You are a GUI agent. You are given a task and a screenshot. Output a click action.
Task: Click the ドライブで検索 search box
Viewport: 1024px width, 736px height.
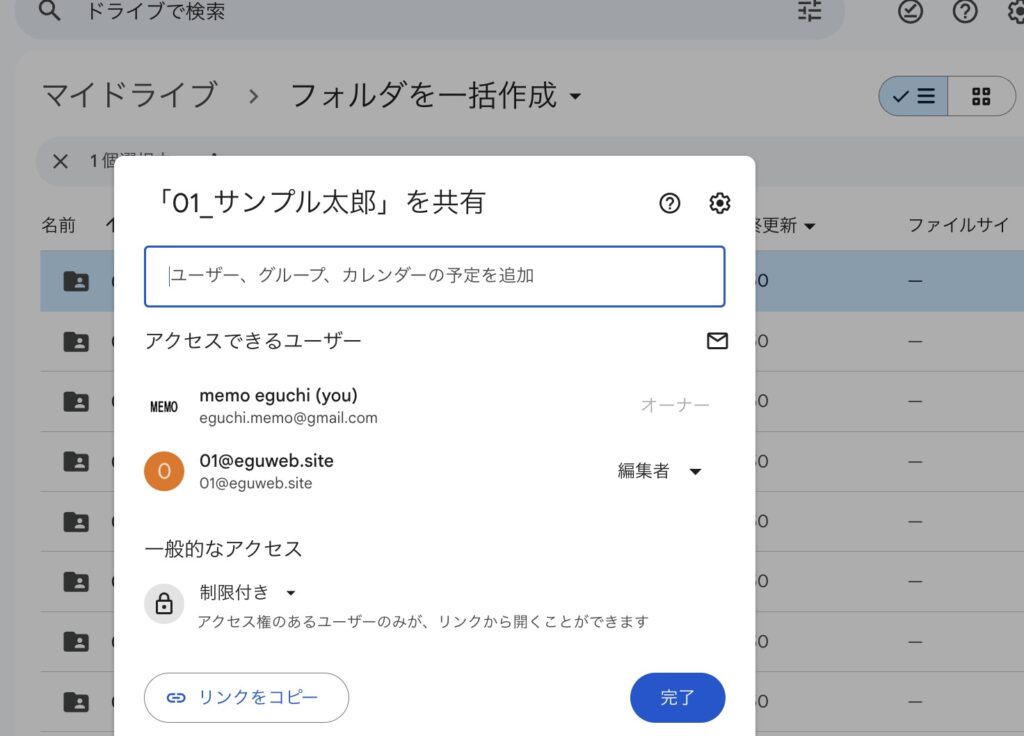click(x=400, y=12)
